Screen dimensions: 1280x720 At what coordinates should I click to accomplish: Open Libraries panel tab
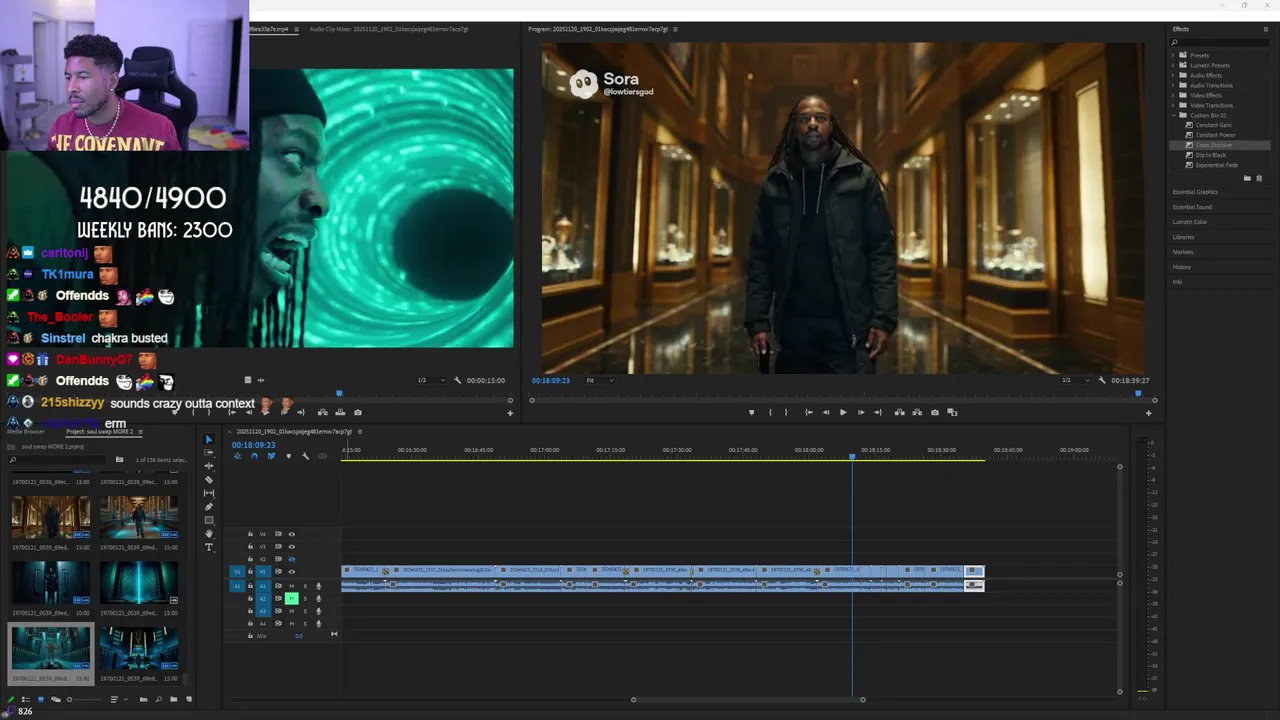tap(1183, 237)
